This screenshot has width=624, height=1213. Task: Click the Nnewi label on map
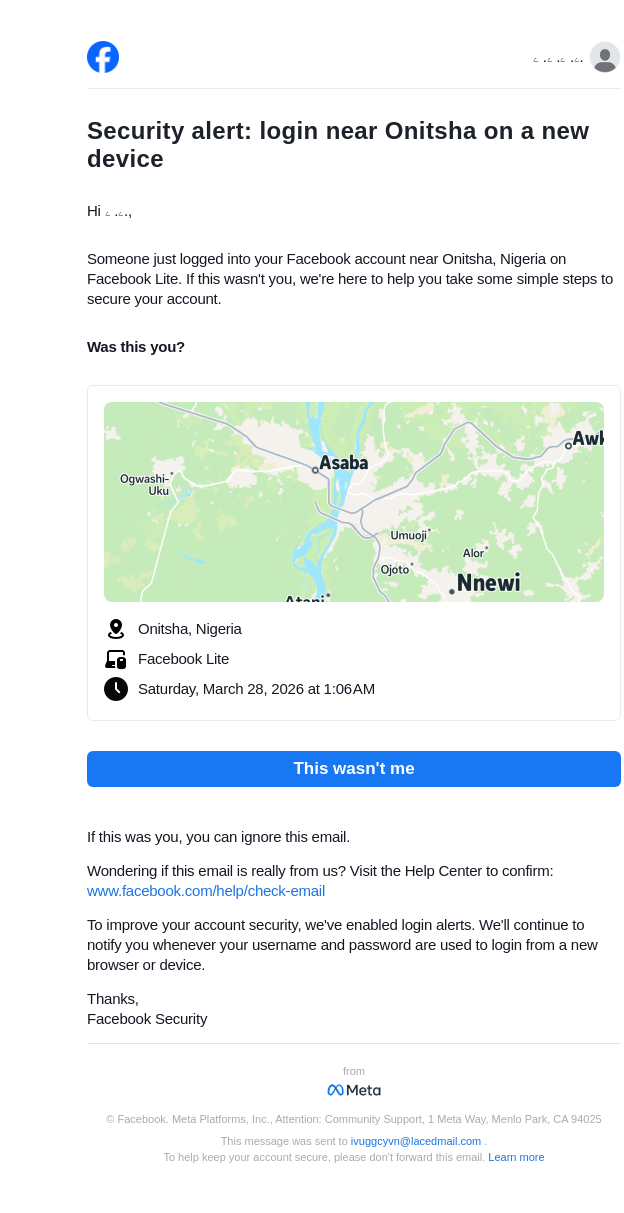tap(488, 583)
